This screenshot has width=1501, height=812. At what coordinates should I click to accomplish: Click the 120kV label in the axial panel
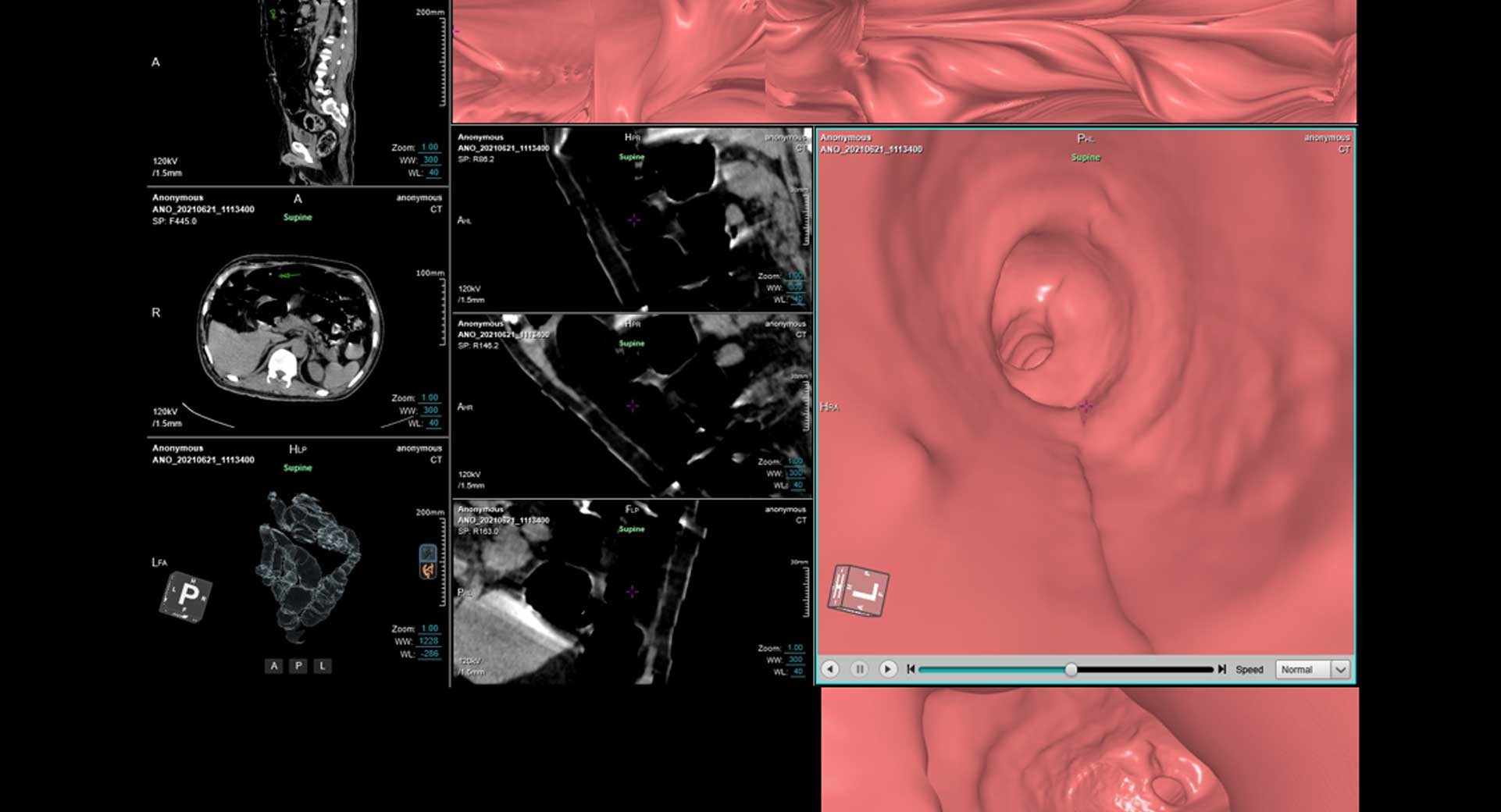click(x=165, y=411)
